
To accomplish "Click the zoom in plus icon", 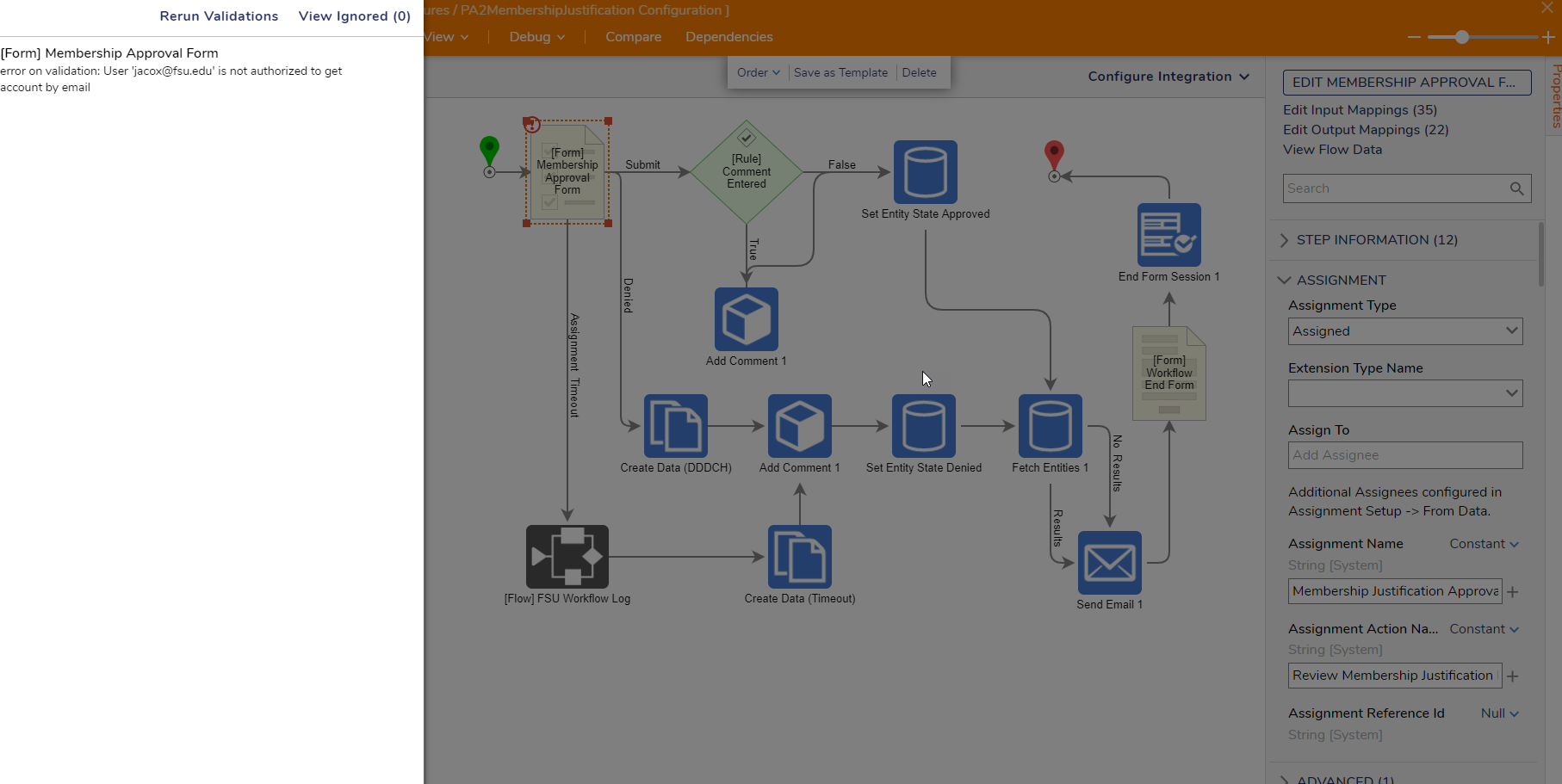I will click(1548, 37).
